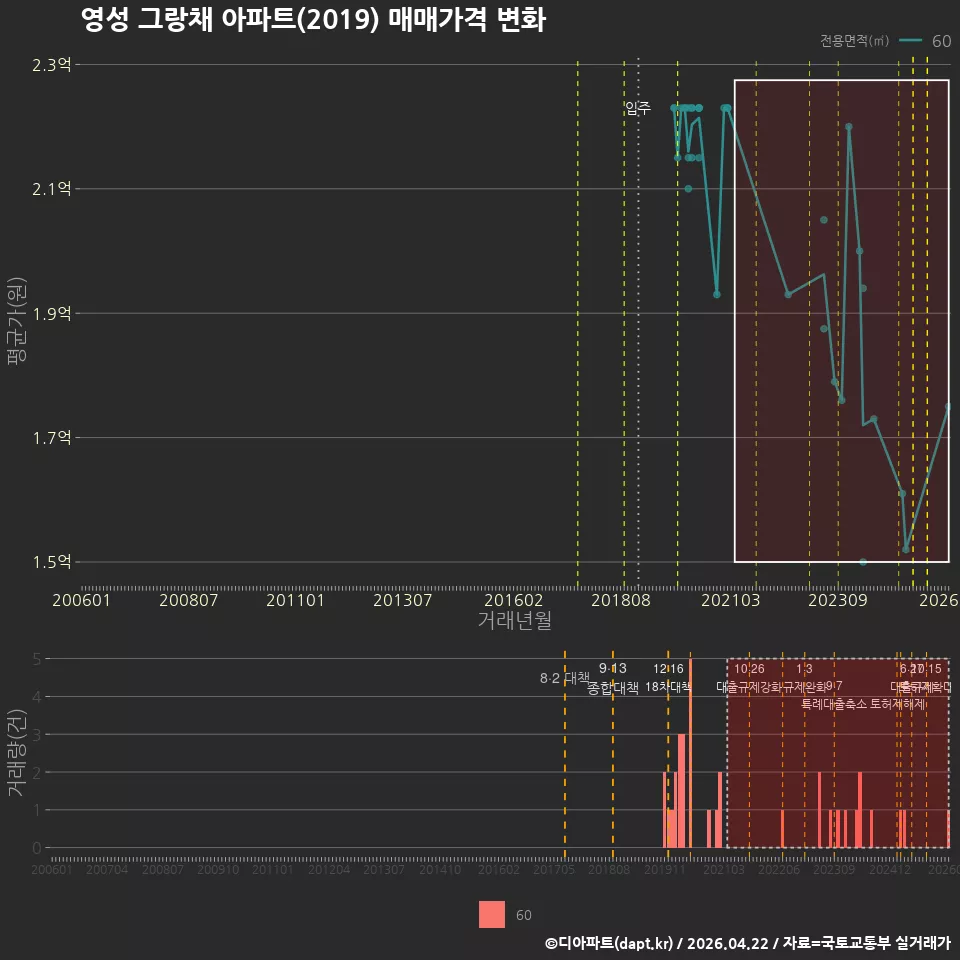Click the teal line swatch in top legend
Image resolution: width=960 pixels, height=960 pixels.
pyautogui.click(x=910, y=41)
